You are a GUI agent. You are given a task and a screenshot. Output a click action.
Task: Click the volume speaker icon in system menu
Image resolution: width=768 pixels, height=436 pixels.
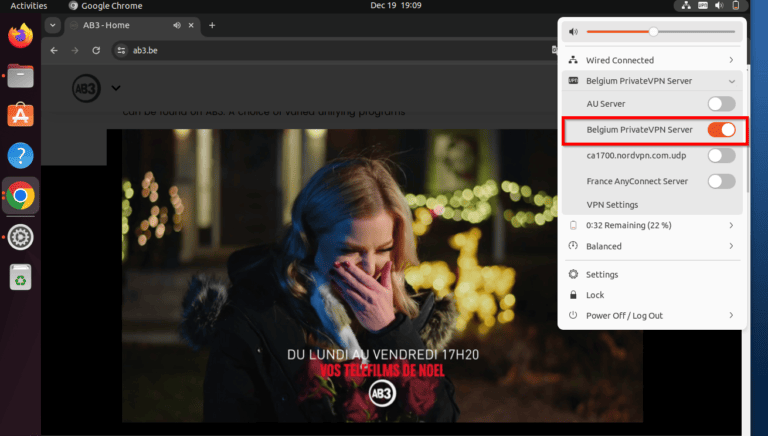[x=573, y=32]
